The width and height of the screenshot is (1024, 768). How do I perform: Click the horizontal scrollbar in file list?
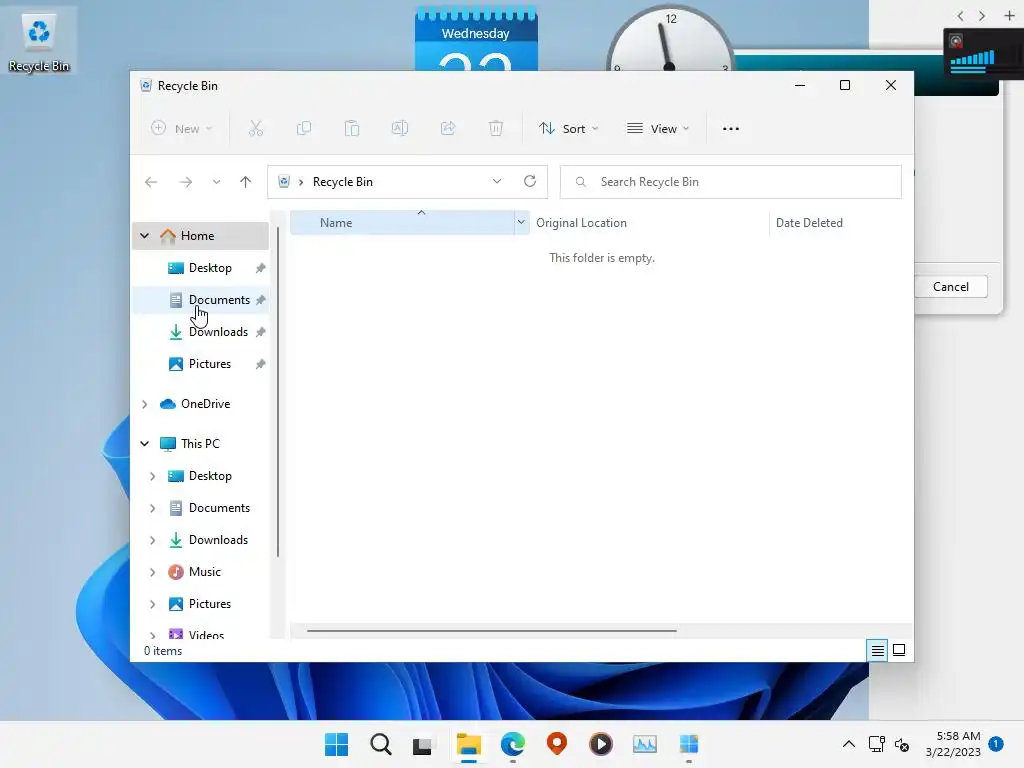(491, 631)
